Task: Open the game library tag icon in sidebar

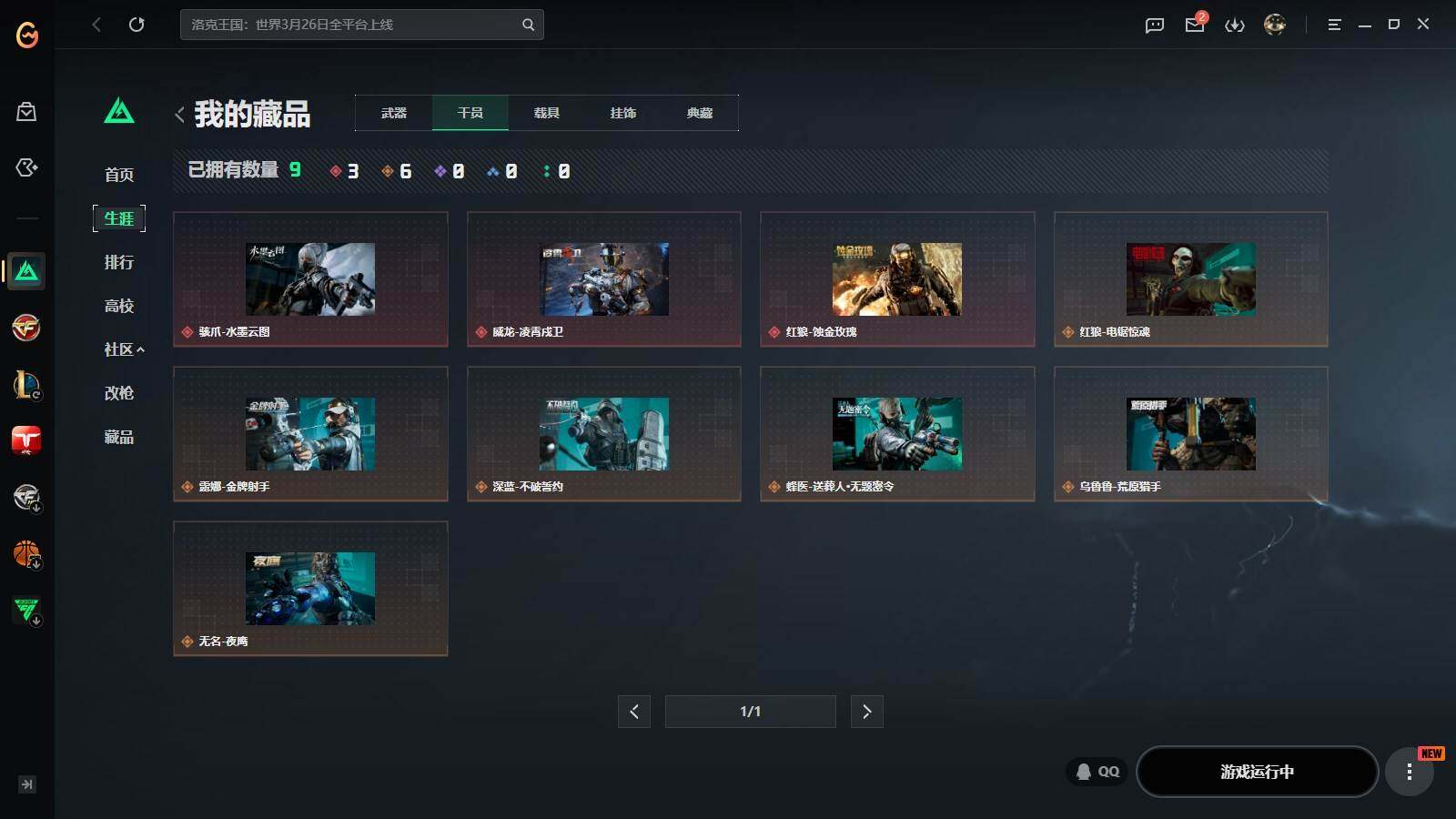Action: coord(26,167)
